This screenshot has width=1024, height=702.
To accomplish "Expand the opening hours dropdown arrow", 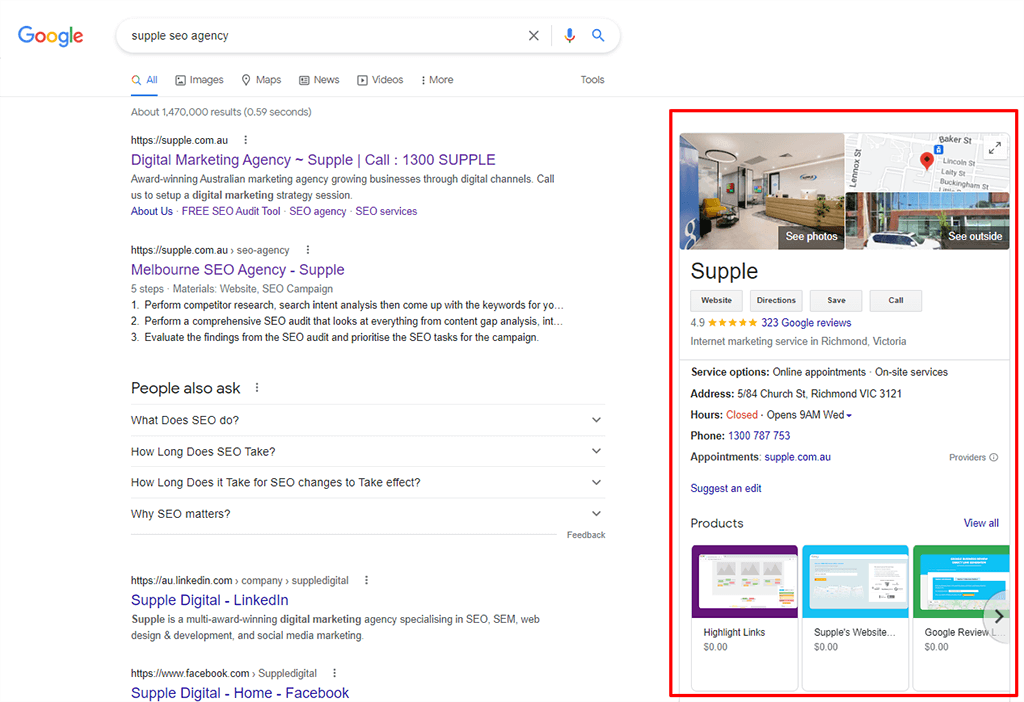I will pos(849,415).
